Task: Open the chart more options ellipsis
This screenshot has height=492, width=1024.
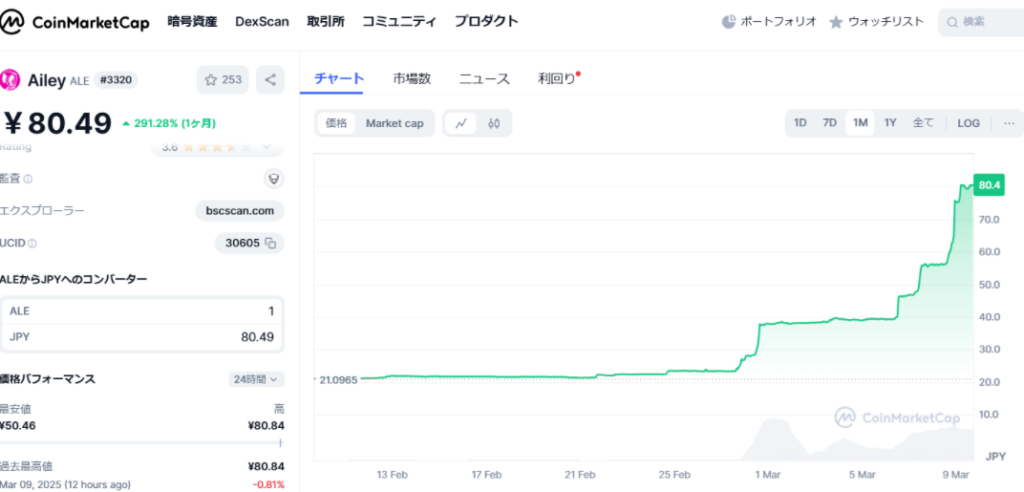Action: (x=1009, y=123)
